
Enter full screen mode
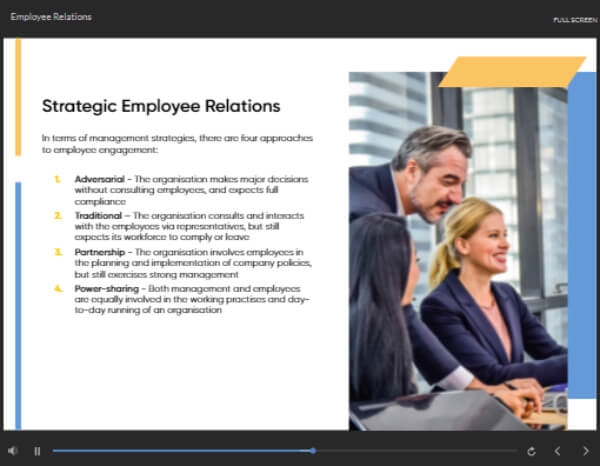573,19
